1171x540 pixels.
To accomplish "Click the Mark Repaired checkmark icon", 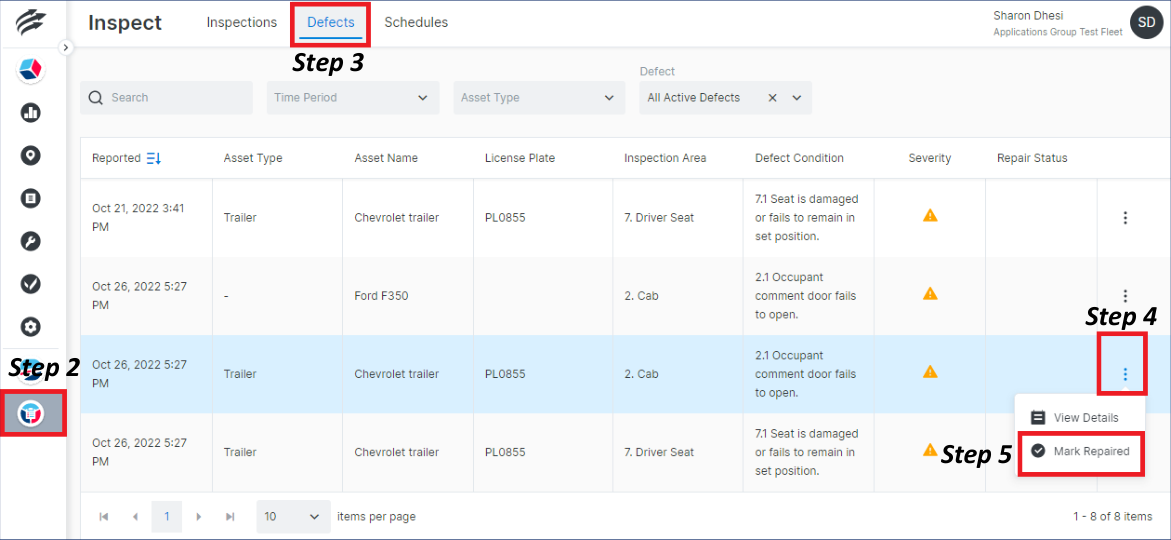I will click(1037, 451).
